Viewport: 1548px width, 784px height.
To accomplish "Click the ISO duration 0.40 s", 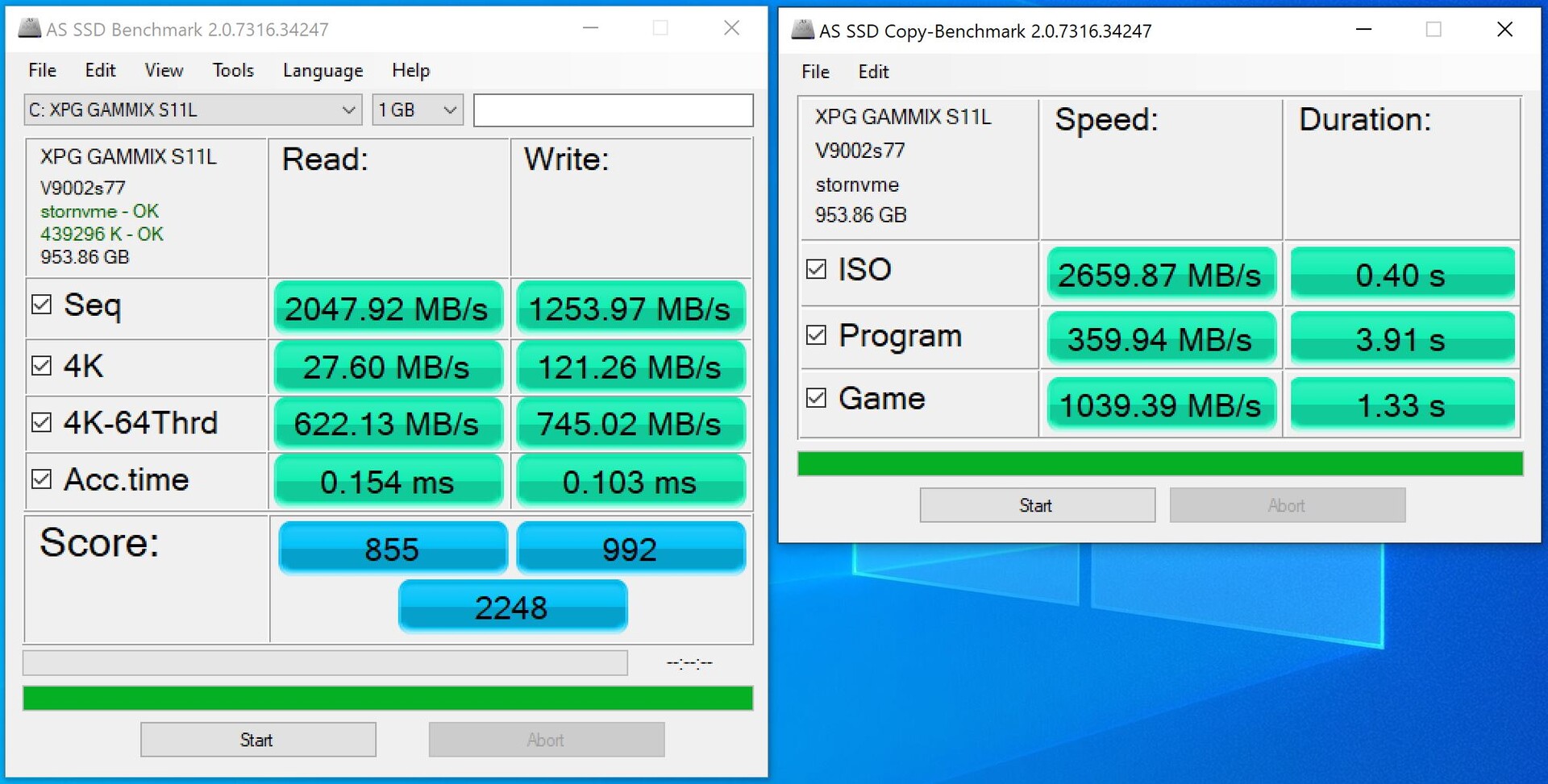I will [x=1402, y=274].
